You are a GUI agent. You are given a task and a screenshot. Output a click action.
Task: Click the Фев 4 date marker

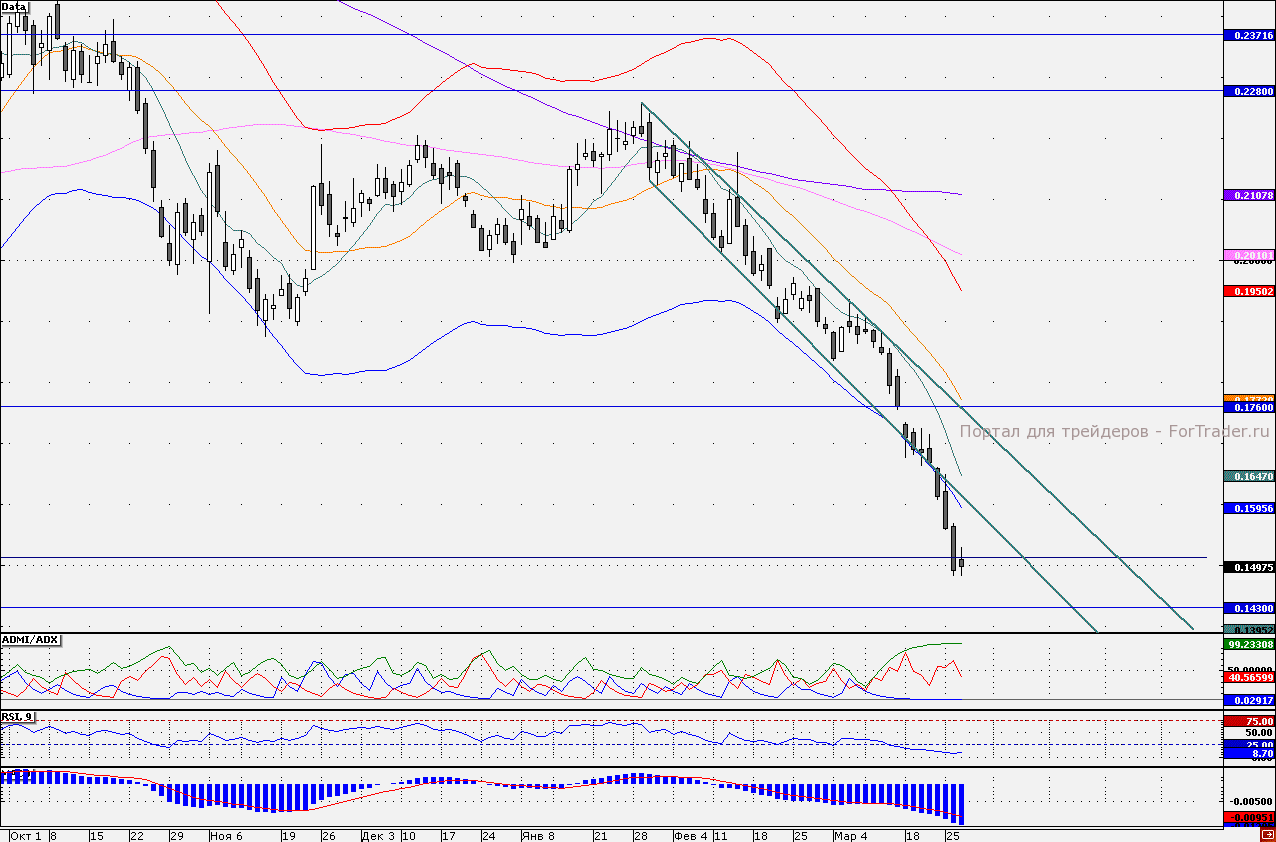[x=690, y=834]
